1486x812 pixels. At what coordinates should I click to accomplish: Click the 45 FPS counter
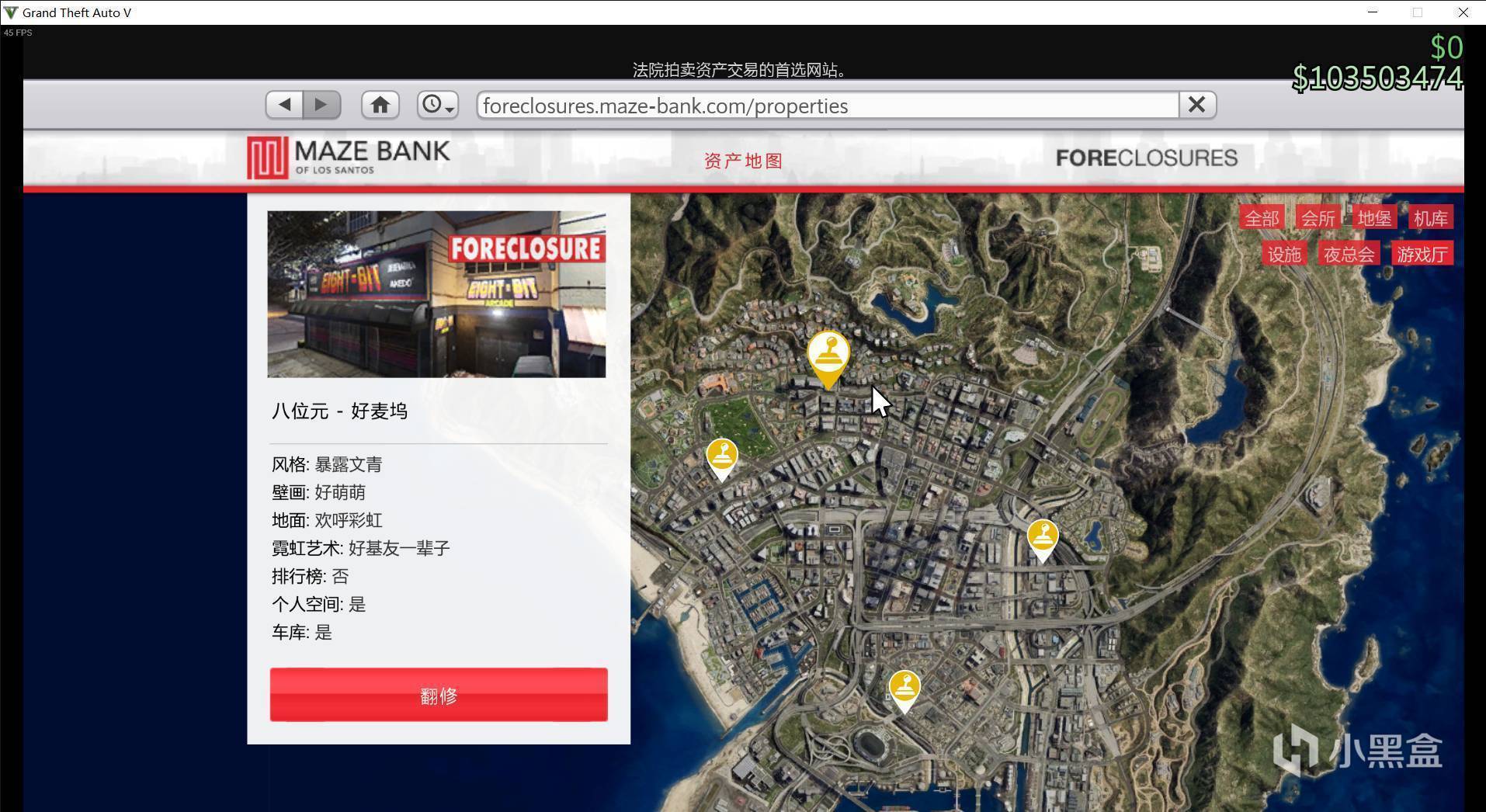click(x=18, y=33)
